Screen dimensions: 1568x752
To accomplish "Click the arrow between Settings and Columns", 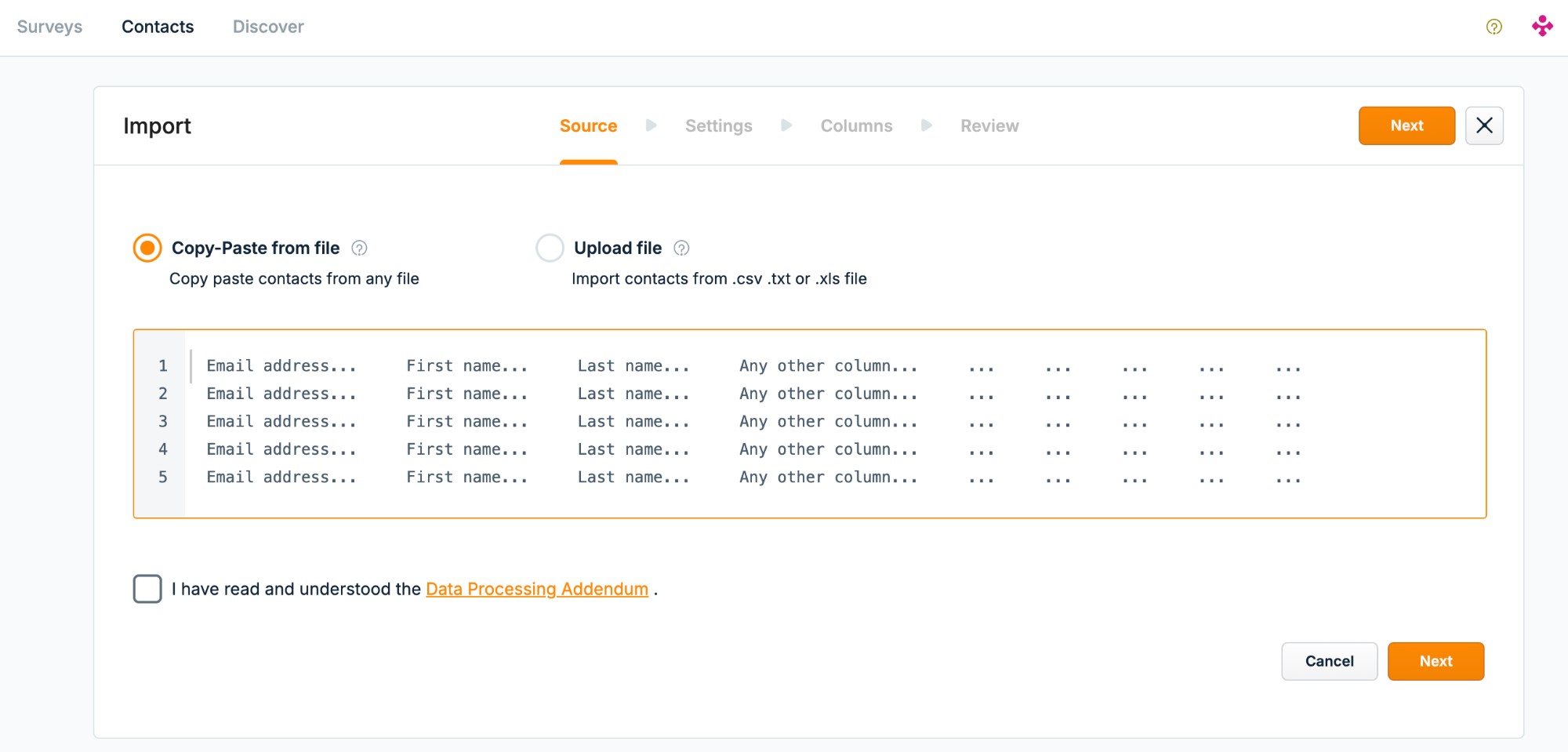I will (786, 125).
